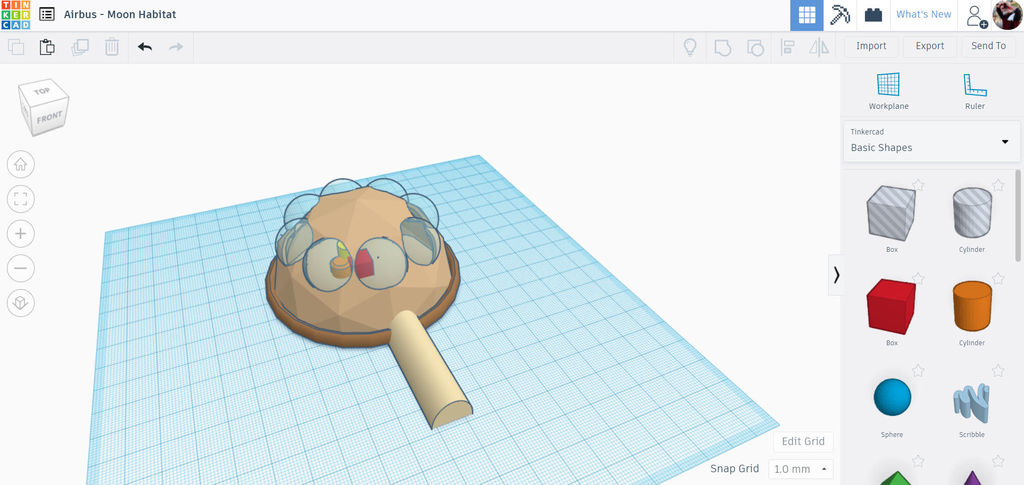Click the What's New link
The width and height of the screenshot is (1024, 485).
(x=923, y=14)
